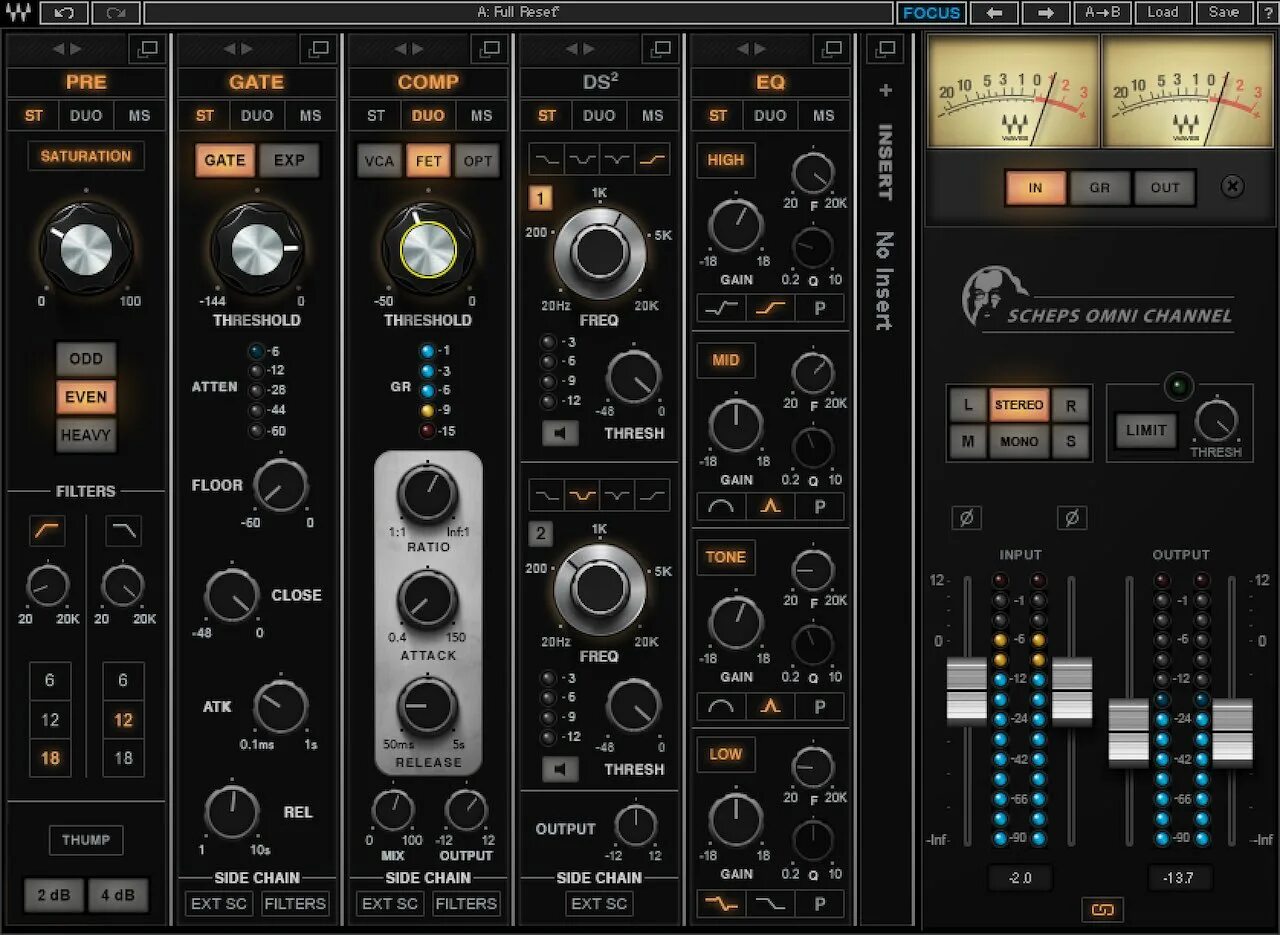The width and height of the screenshot is (1280, 935).
Task: Toggle the EQ LOW band on/off
Action: point(726,754)
